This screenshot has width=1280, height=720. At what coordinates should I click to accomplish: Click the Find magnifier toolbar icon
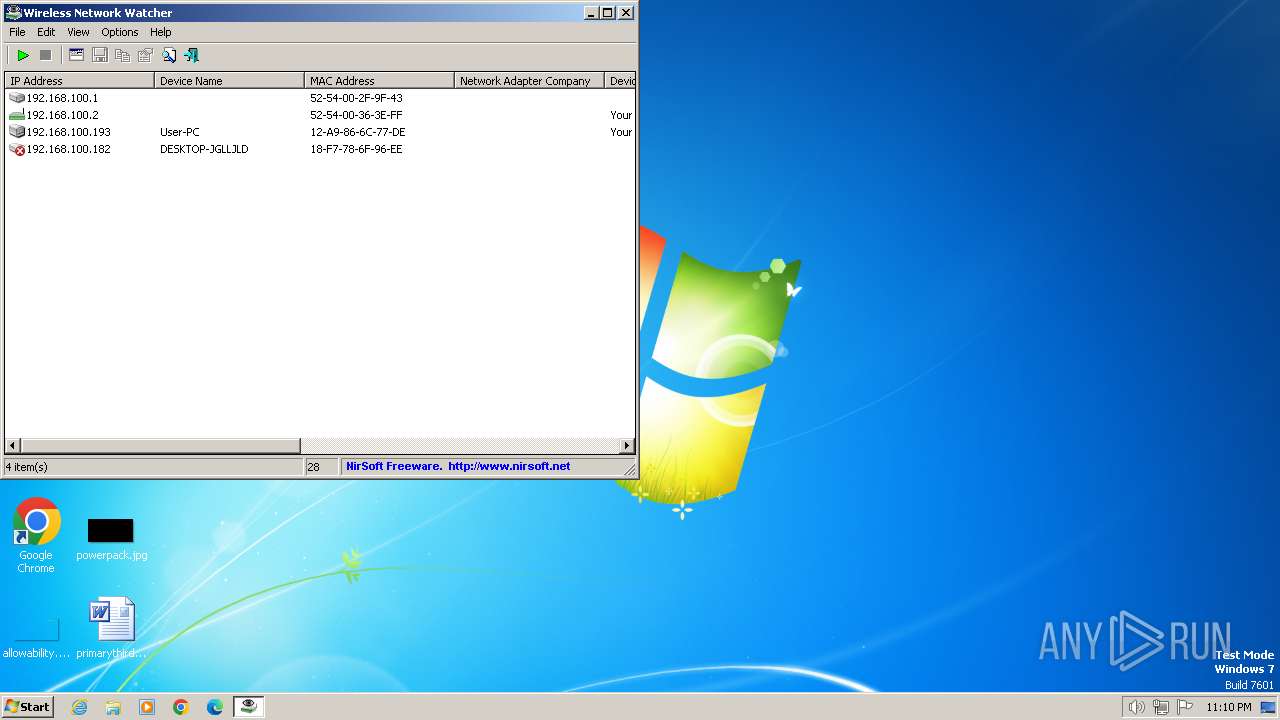[x=169, y=55]
